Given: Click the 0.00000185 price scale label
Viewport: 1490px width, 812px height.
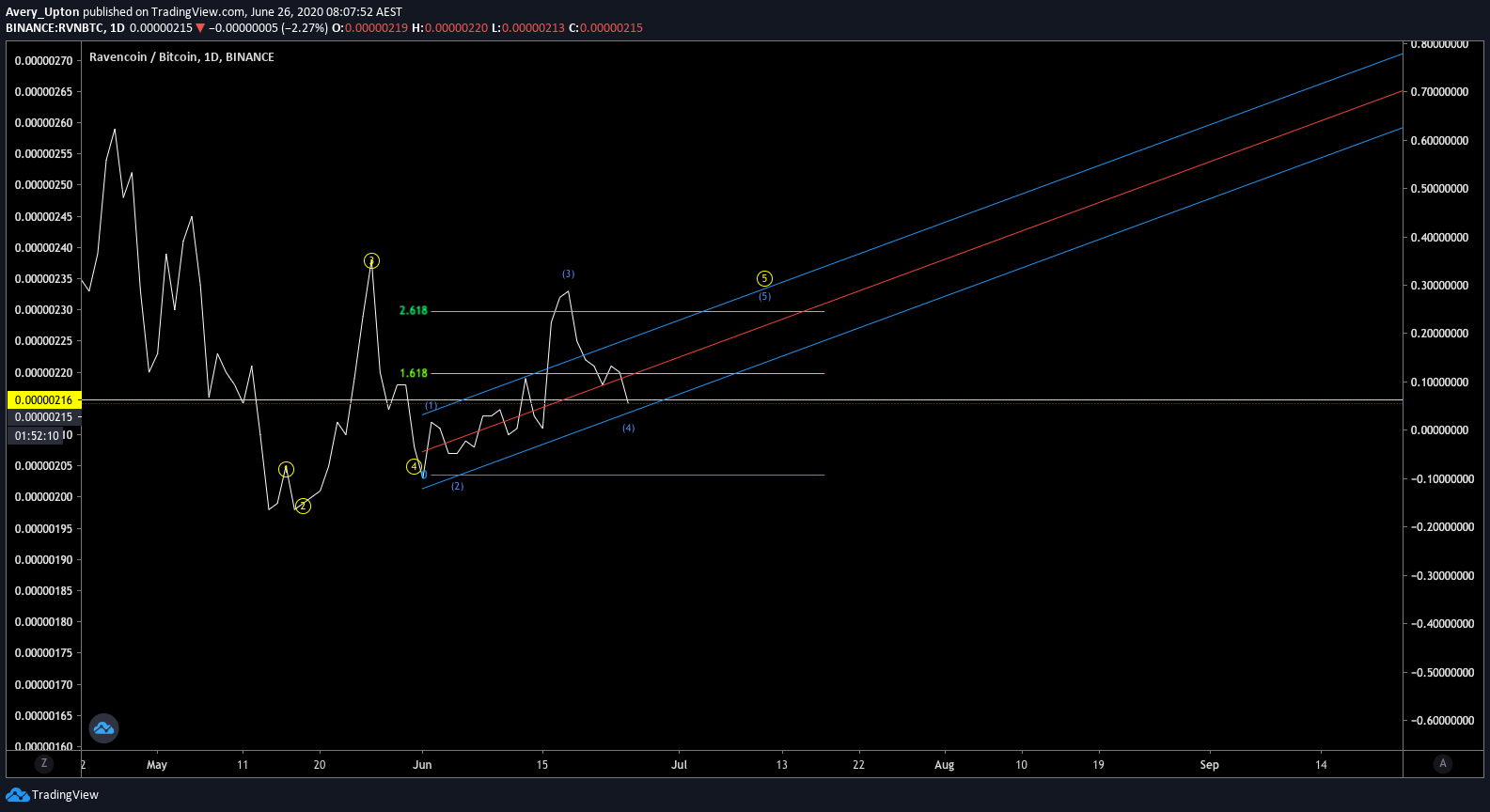Looking at the screenshot, I should coord(43,591).
